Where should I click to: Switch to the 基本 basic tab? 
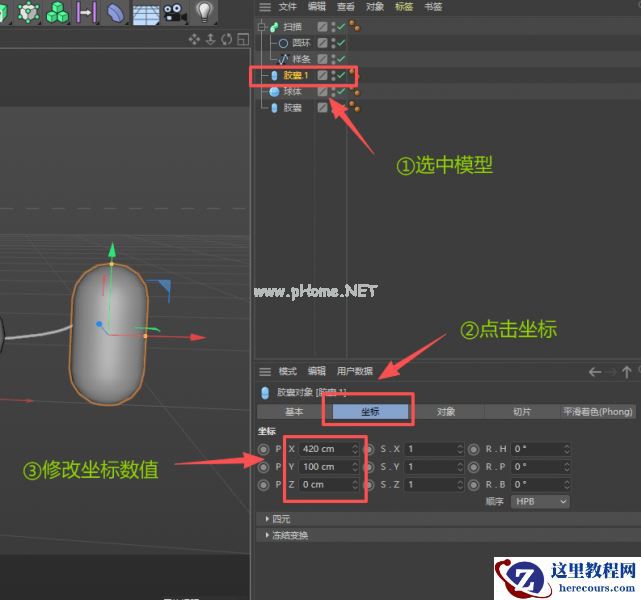tap(294, 412)
